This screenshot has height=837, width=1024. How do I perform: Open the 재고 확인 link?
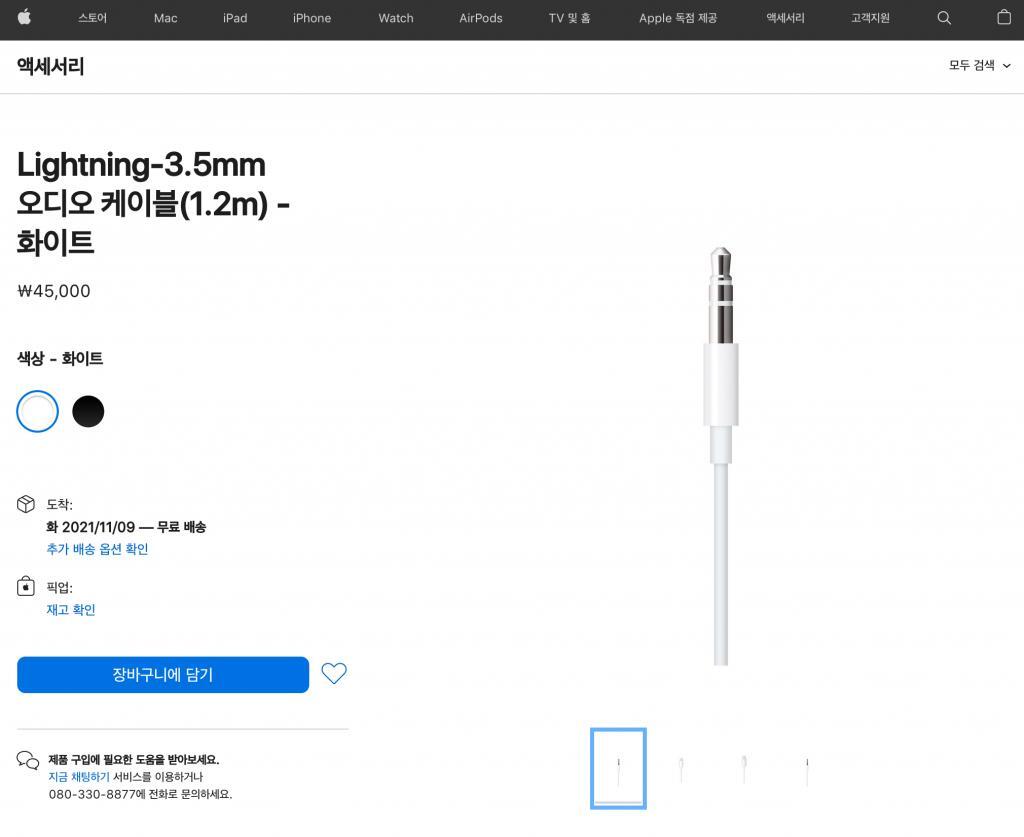click(x=71, y=610)
